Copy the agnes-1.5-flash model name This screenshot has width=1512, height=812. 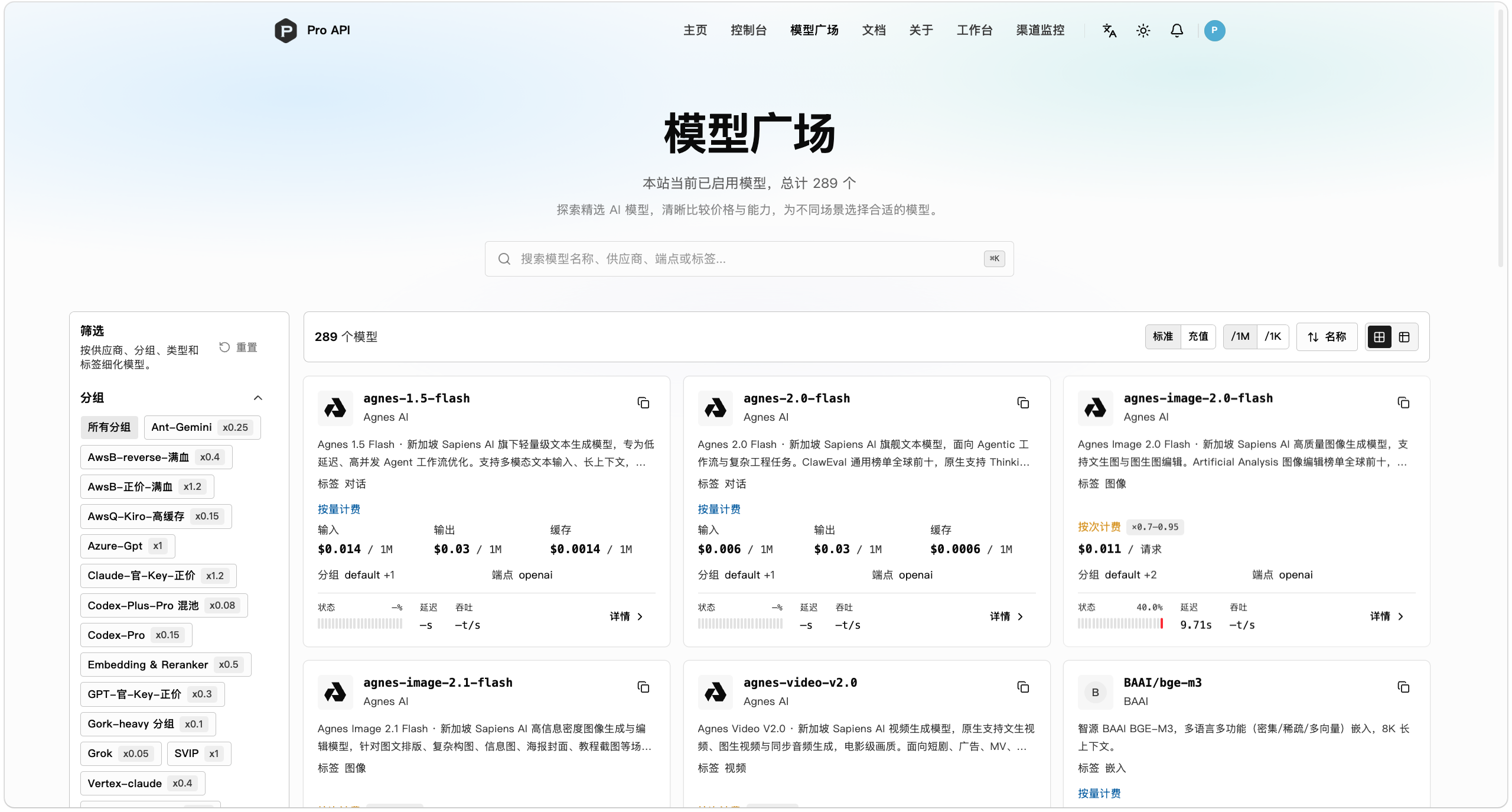643,403
